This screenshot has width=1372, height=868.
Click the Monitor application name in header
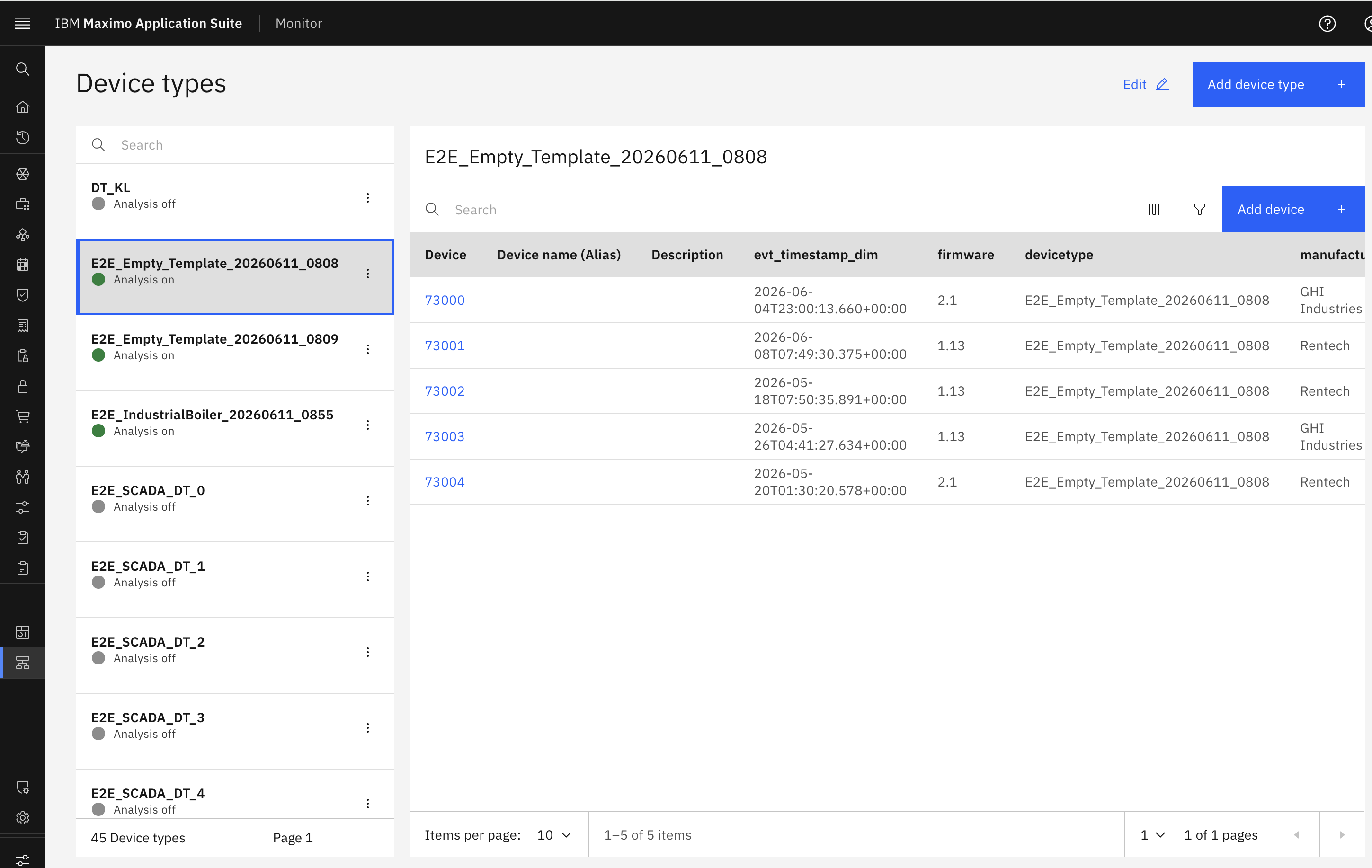point(299,23)
